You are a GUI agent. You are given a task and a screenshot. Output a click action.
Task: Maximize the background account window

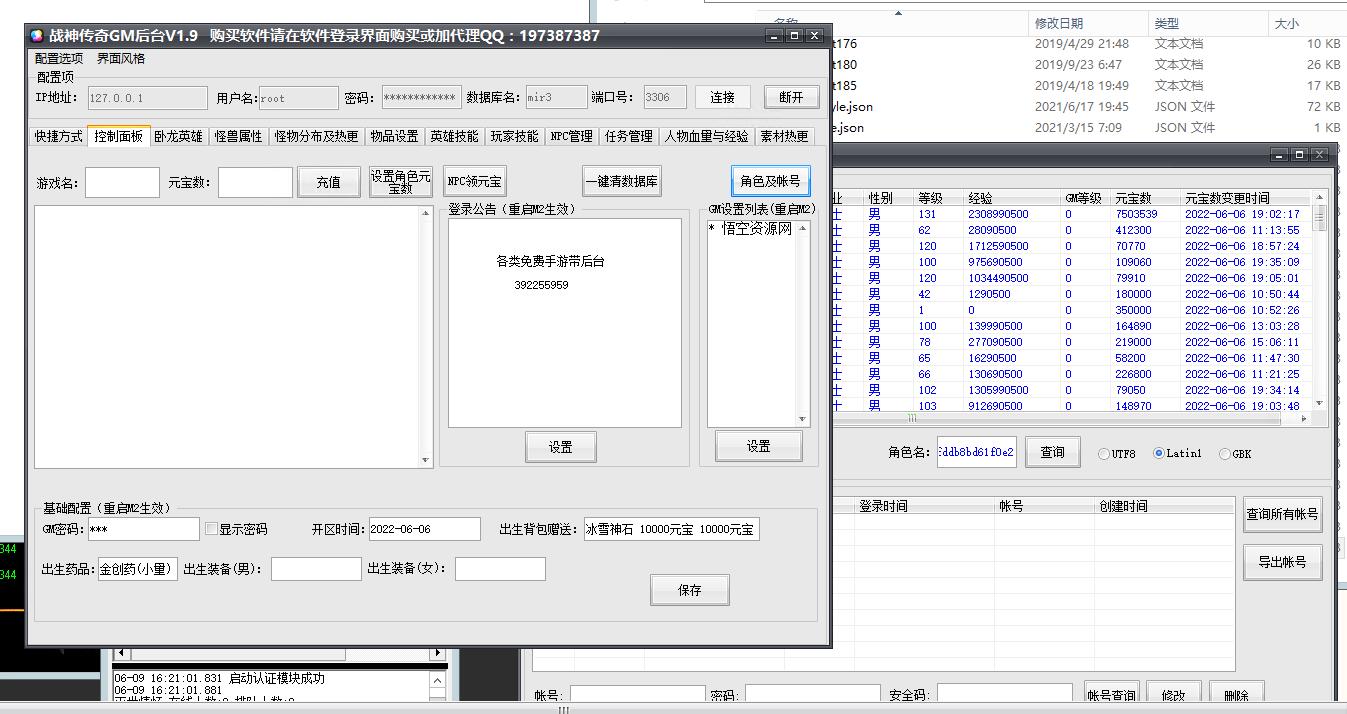(1298, 155)
